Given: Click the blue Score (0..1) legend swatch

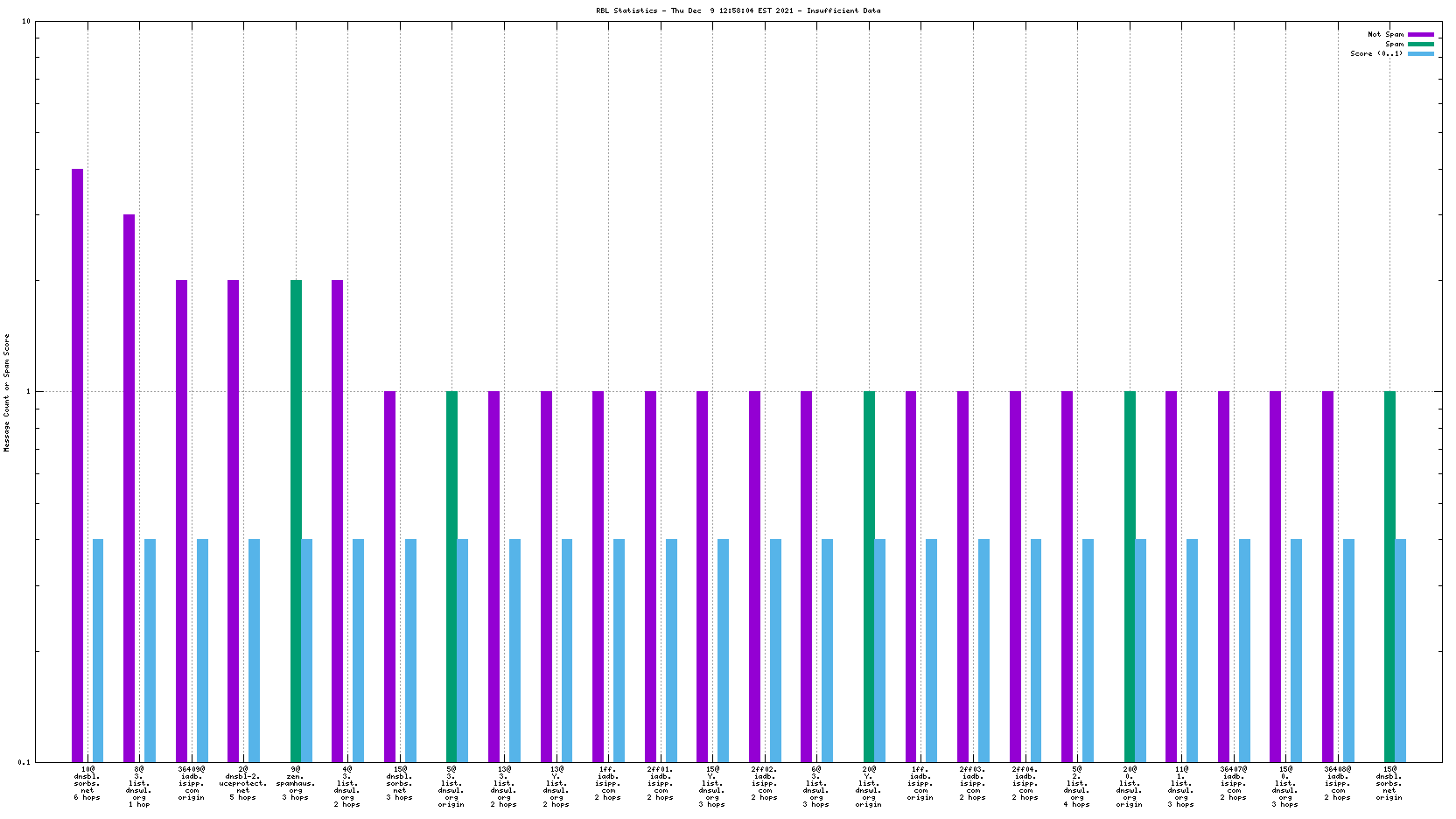Looking at the screenshot, I should click(x=1421, y=54).
